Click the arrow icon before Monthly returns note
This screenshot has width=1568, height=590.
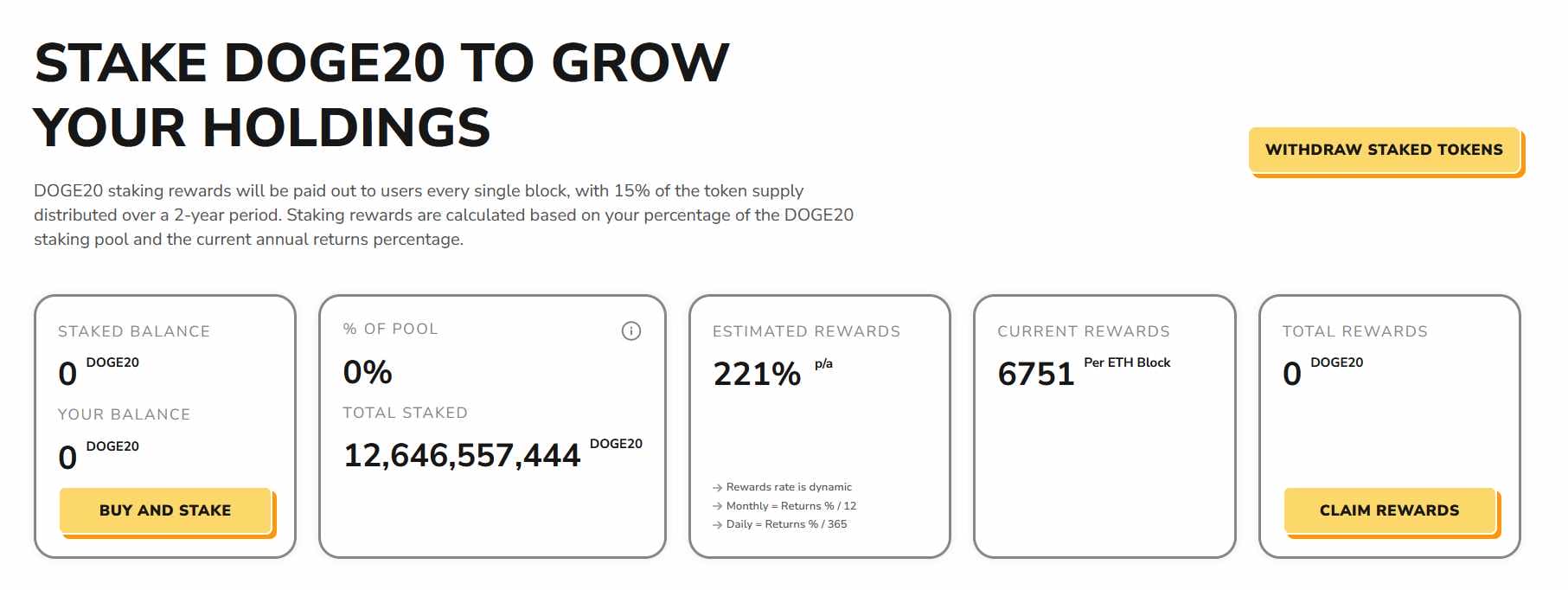[716, 505]
